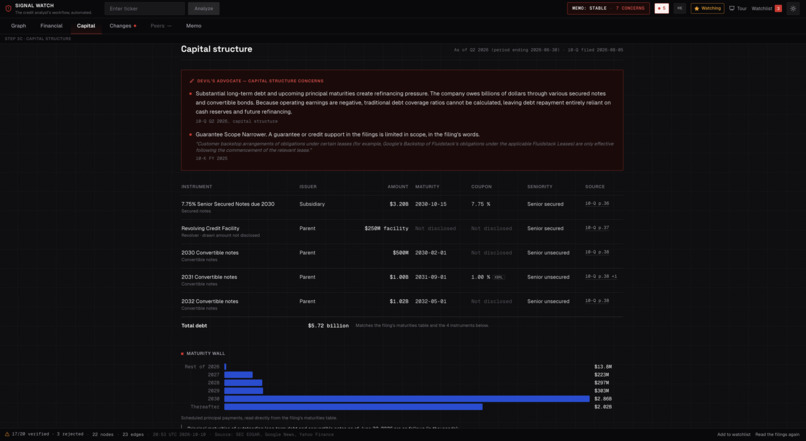The height and width of the screenshot is (441, 806).
Task: Open source 10-Q p.38 for 2030 Convertible notes
Action: pos(597,252)
